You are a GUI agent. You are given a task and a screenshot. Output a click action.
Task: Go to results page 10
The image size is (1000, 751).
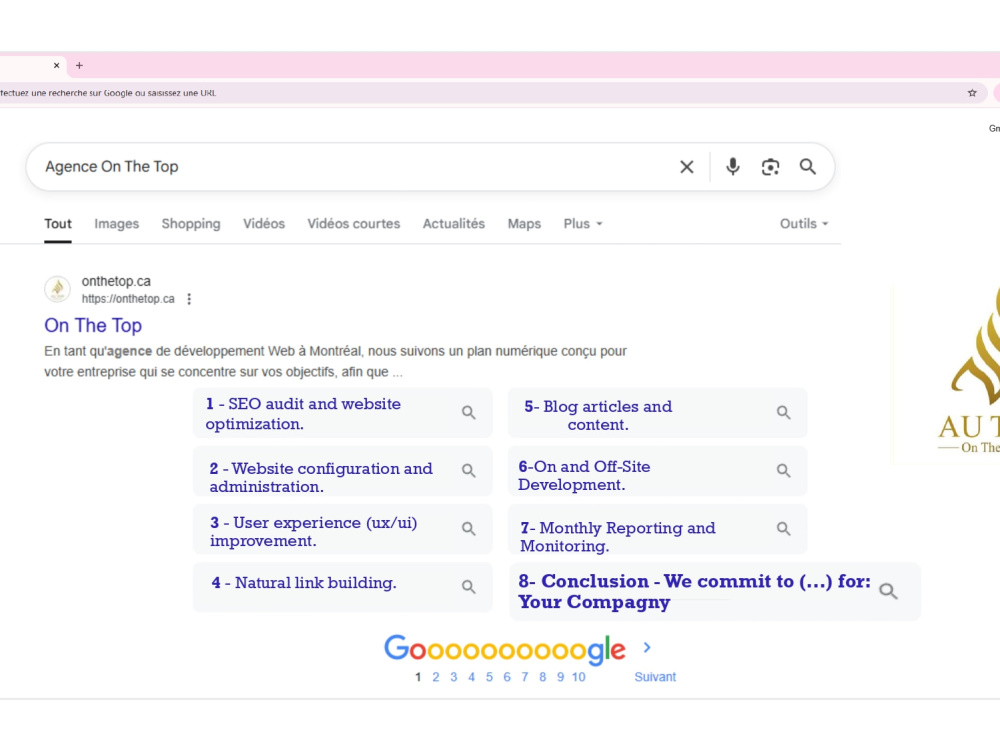click(x=578, y=677)
